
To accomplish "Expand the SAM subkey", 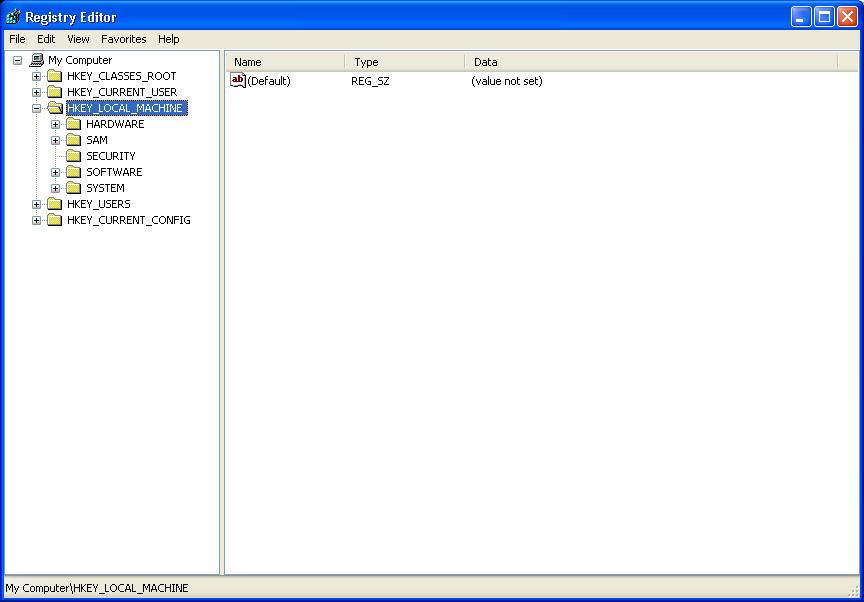I will (56, 140).
